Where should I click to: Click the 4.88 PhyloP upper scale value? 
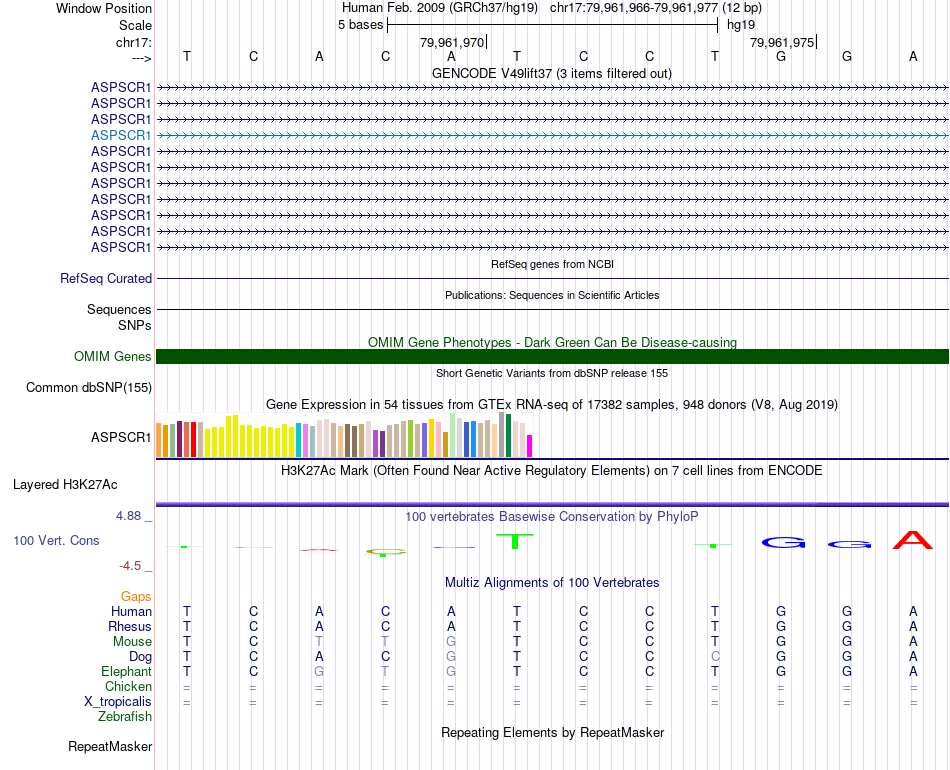click(128, 516)
